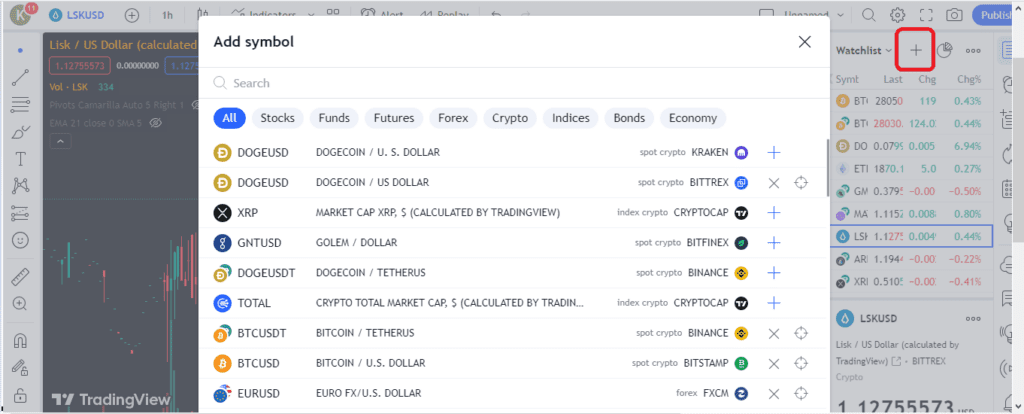Click the watchlist add symbol plus icon
Screen dimensions: 1024x414
[x=915, y=50]
